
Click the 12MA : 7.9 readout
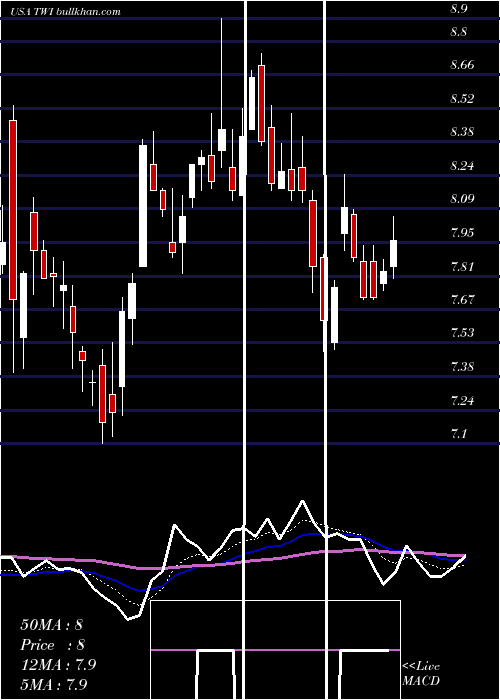58,665
